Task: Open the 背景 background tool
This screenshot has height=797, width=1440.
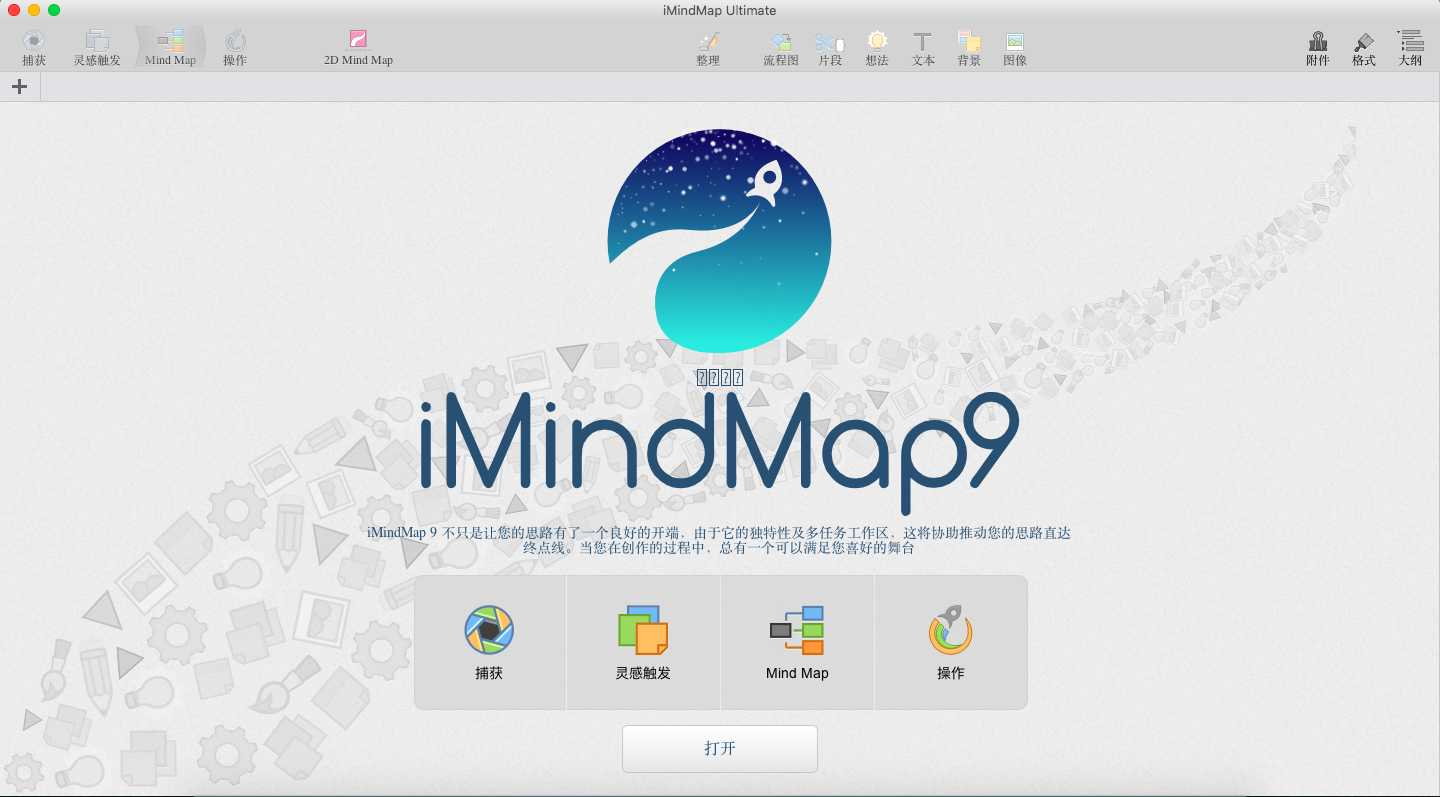Action: click(x=969, y=48)
